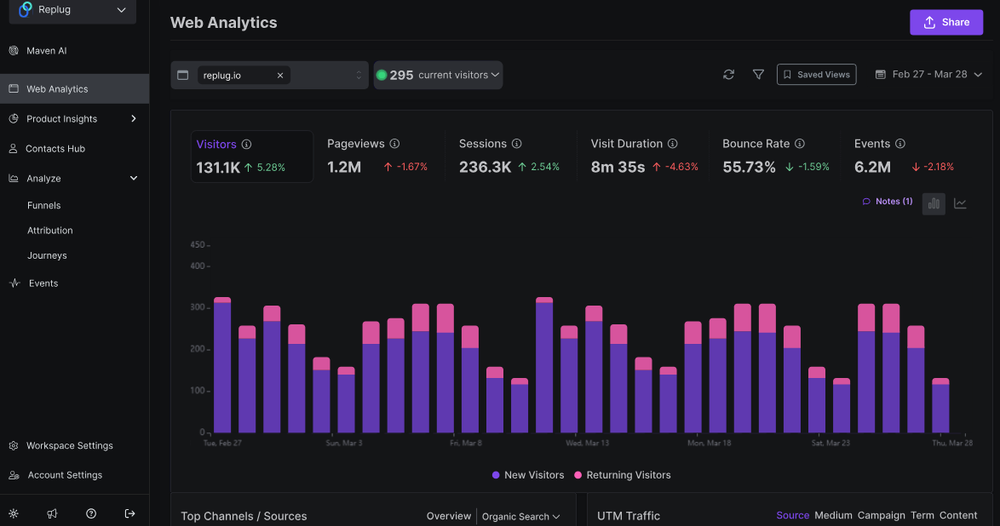Open the site selector up-down arrows
This screenshot has width=1000, height=526.
click(358, 75)
